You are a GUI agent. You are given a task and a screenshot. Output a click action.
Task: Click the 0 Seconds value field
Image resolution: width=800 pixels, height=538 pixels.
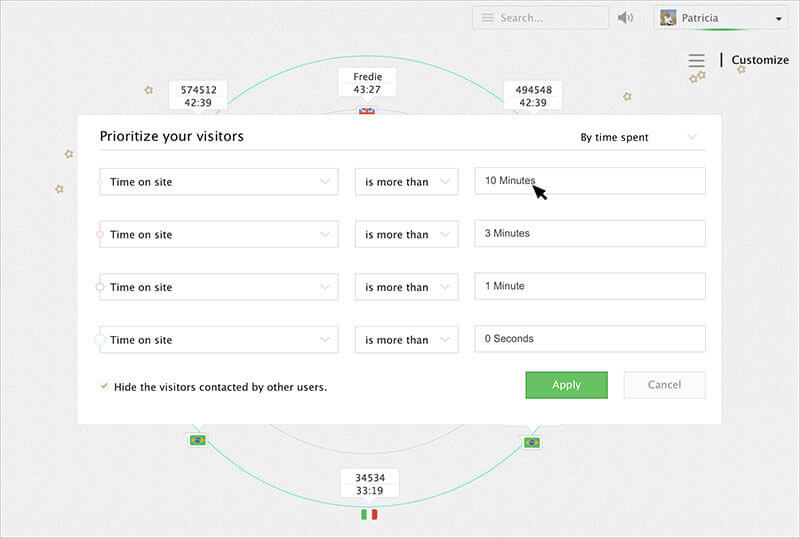click(590, 338)
